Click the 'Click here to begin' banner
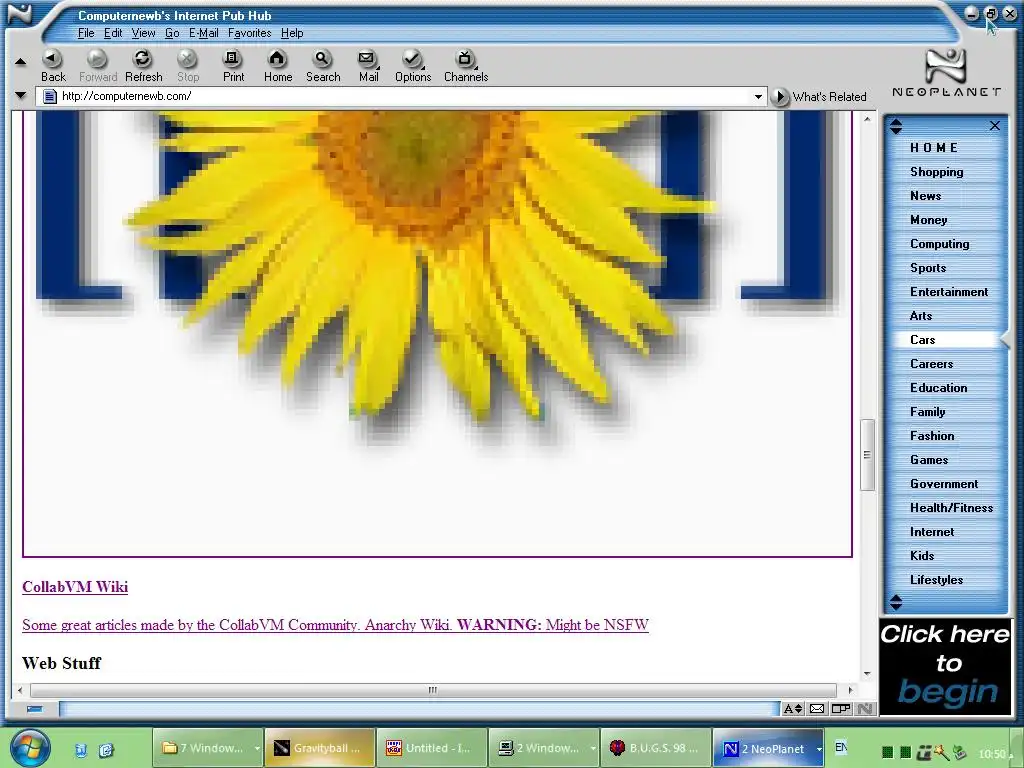1024x768 pixels. (946, 666)
